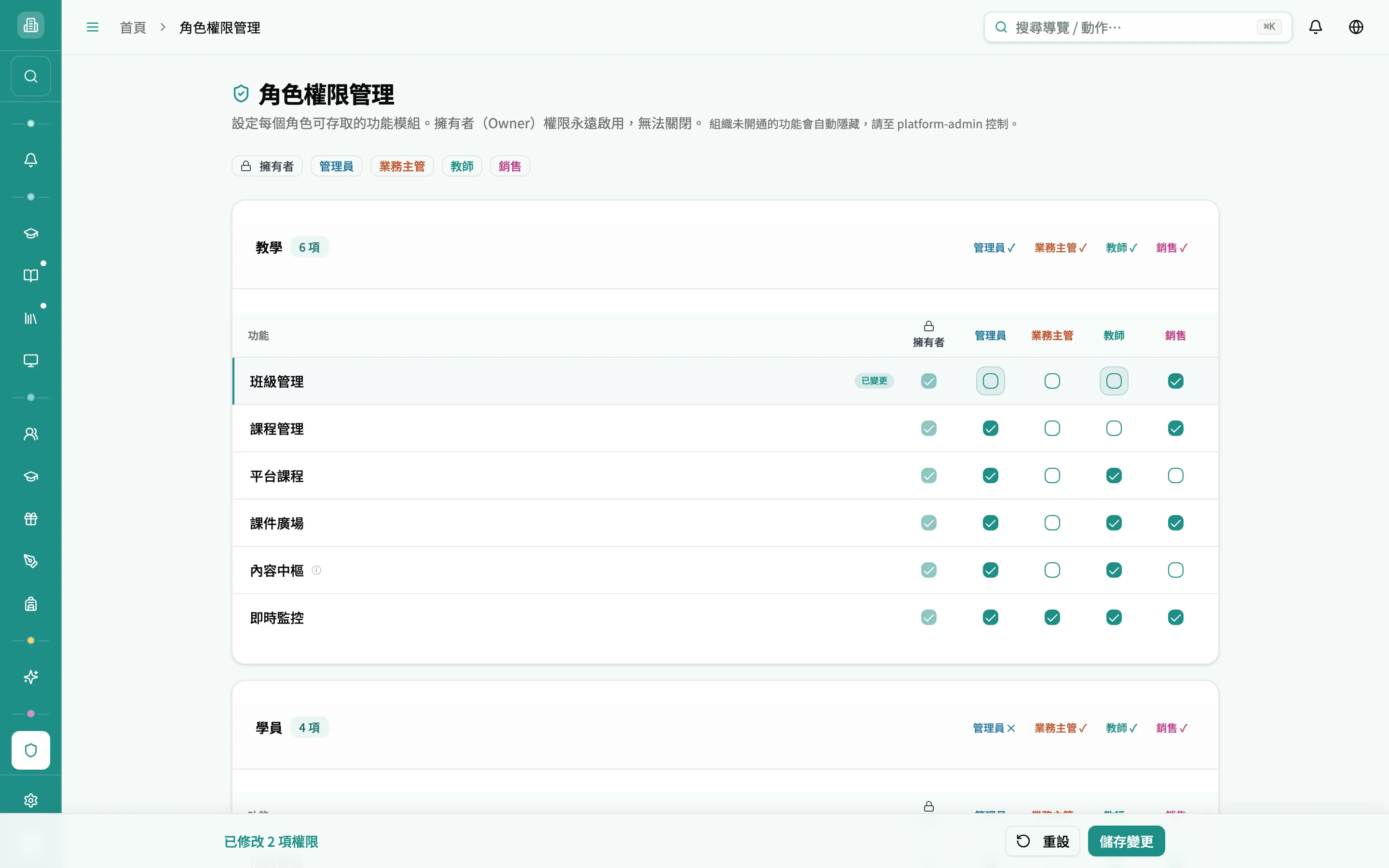This screenshot has width=1389, height=868.
Task: Toggle all 教學 permissions for 銷售
Action: (x=1171, y=247)
